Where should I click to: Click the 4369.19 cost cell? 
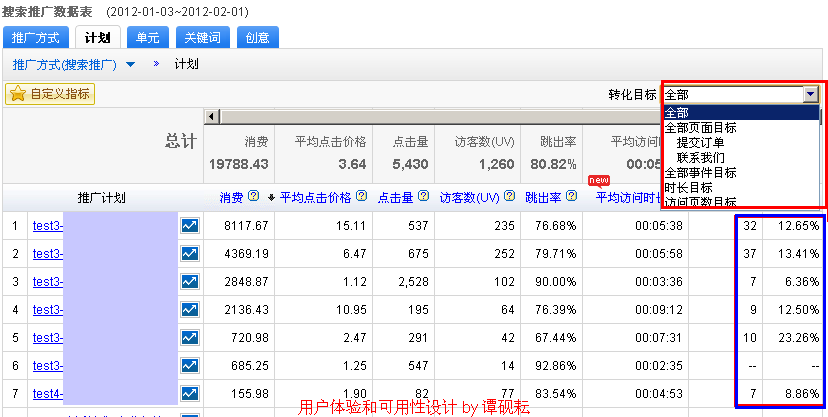point(246,254)
